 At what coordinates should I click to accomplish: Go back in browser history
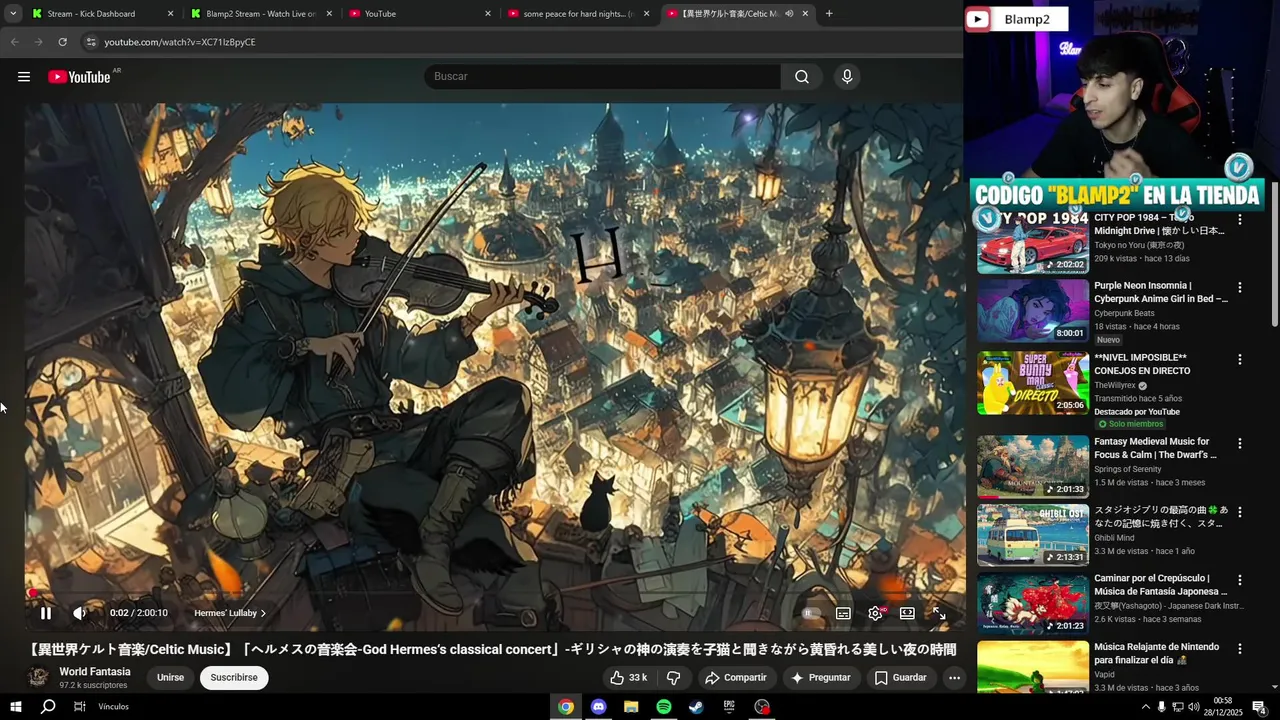[14, 42]
